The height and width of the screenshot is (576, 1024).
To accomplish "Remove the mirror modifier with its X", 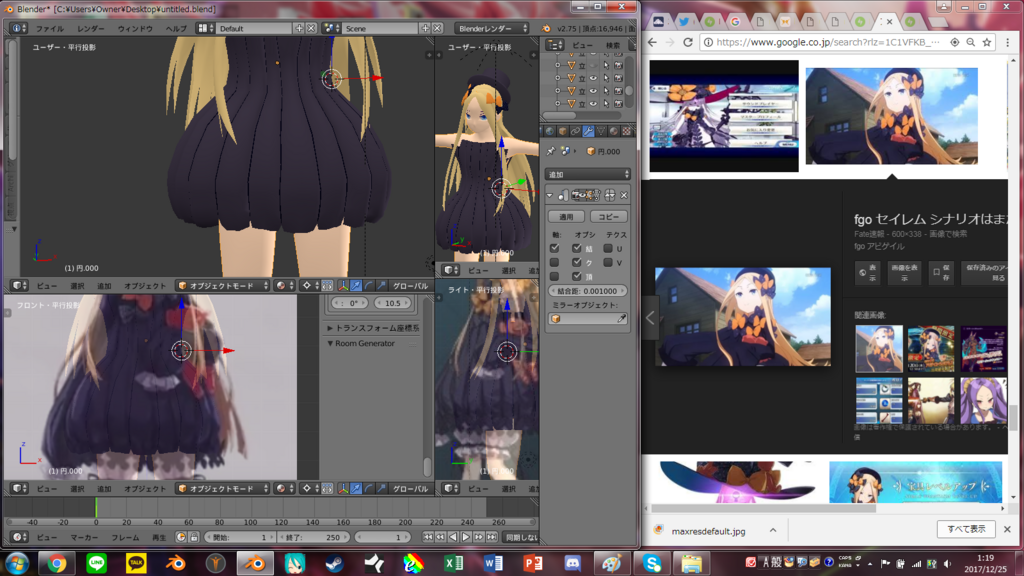I will (624, 195).
